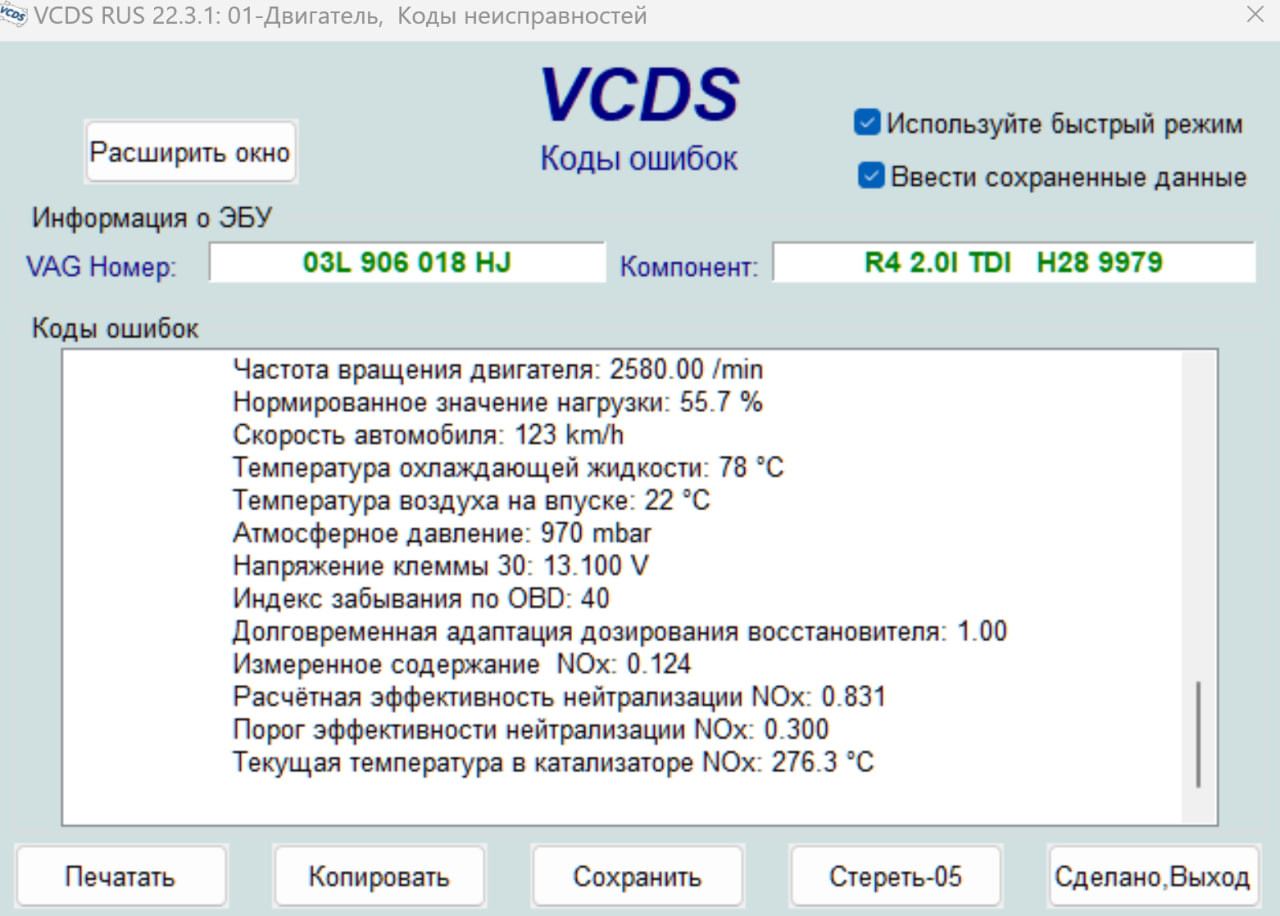Select the "Температура охлаждающей жидкости" line

(508, 468)
